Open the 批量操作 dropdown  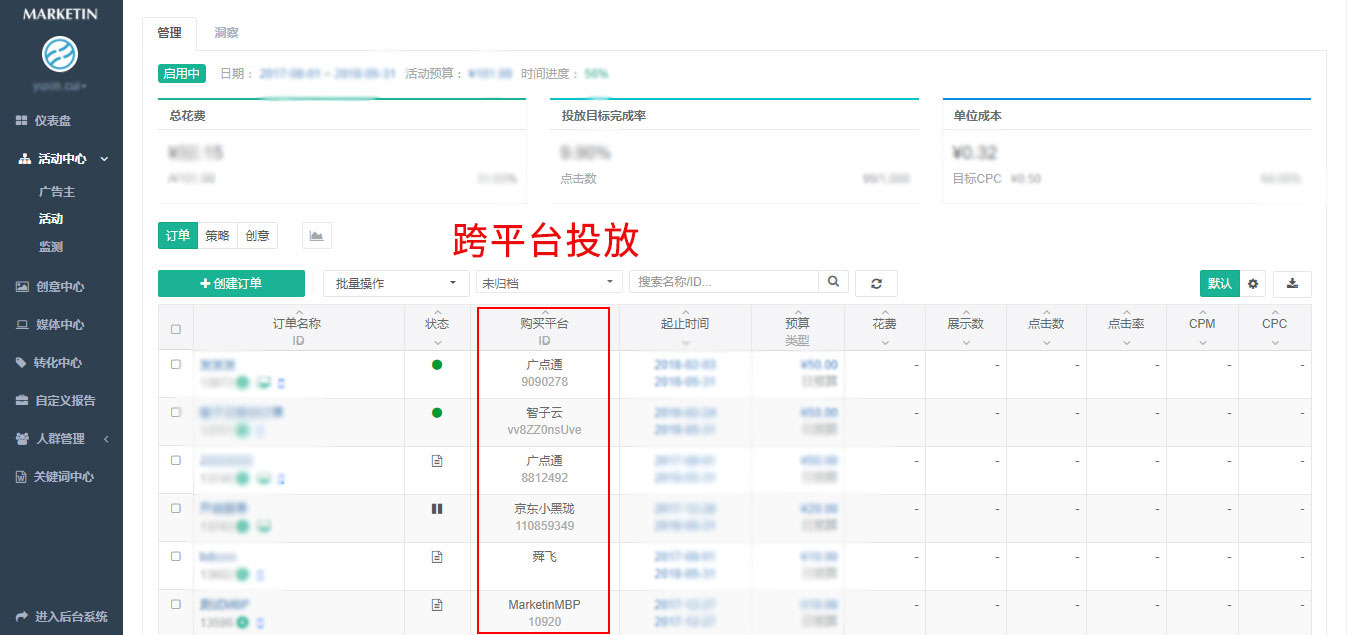[397, 283]
